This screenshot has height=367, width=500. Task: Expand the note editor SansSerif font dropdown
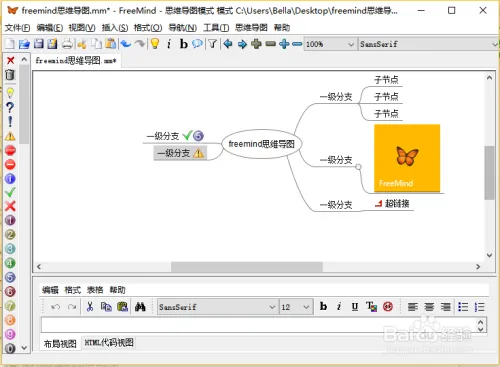point(217,307)
